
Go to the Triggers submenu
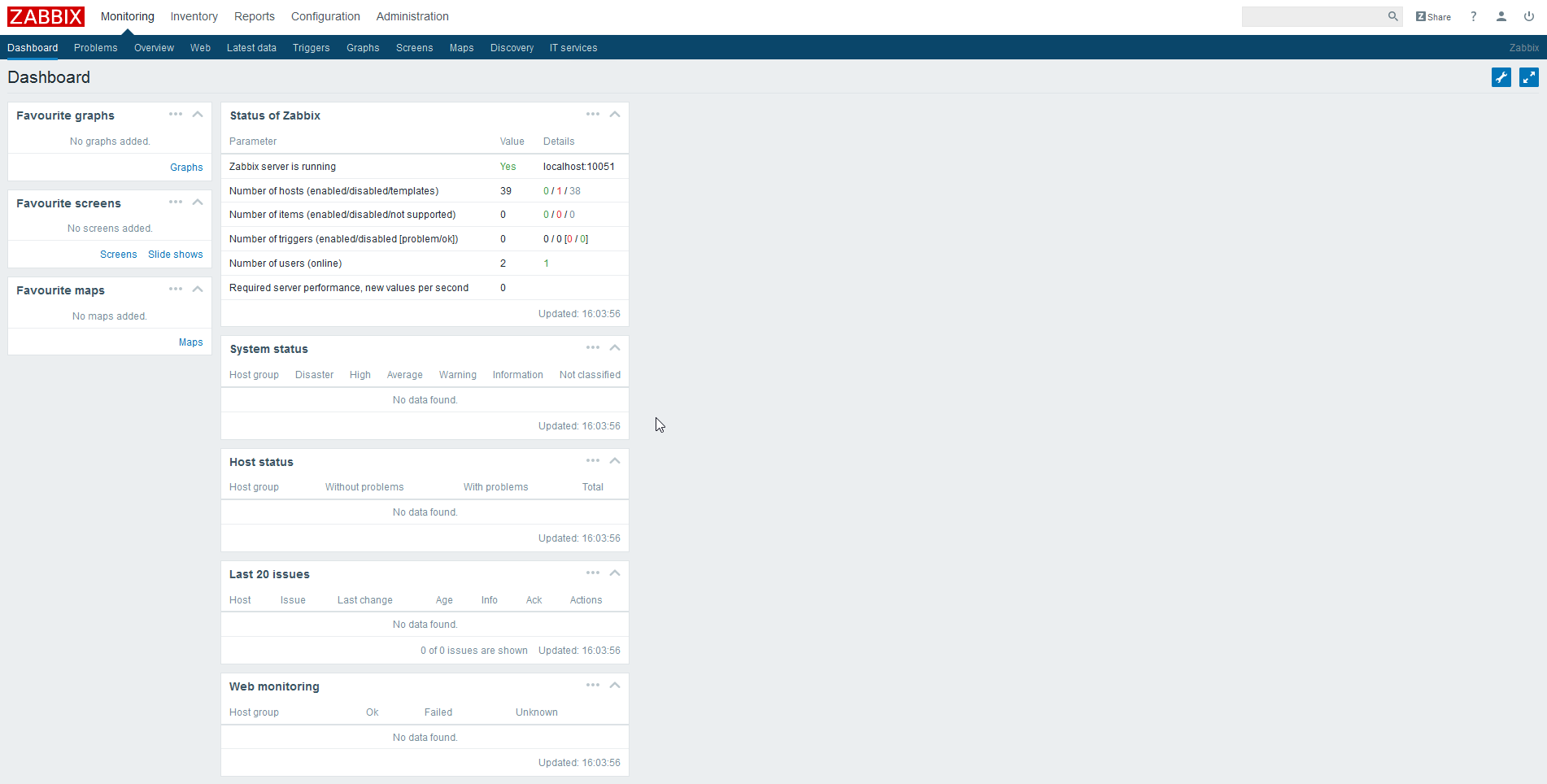click(312, 48)
